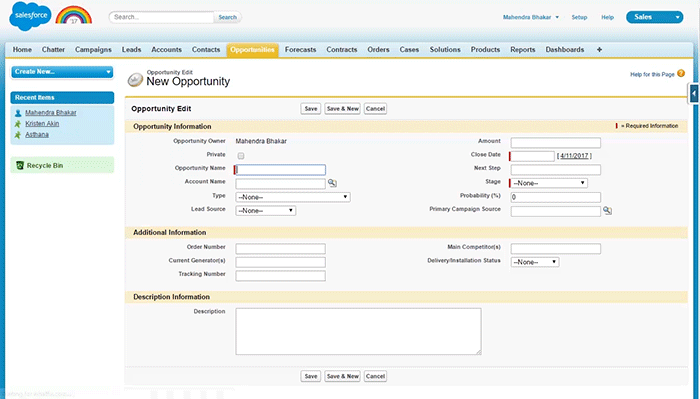The image size is (700, 399).
Task: Click the Opportunity Name field
Action: click(281, 170)
